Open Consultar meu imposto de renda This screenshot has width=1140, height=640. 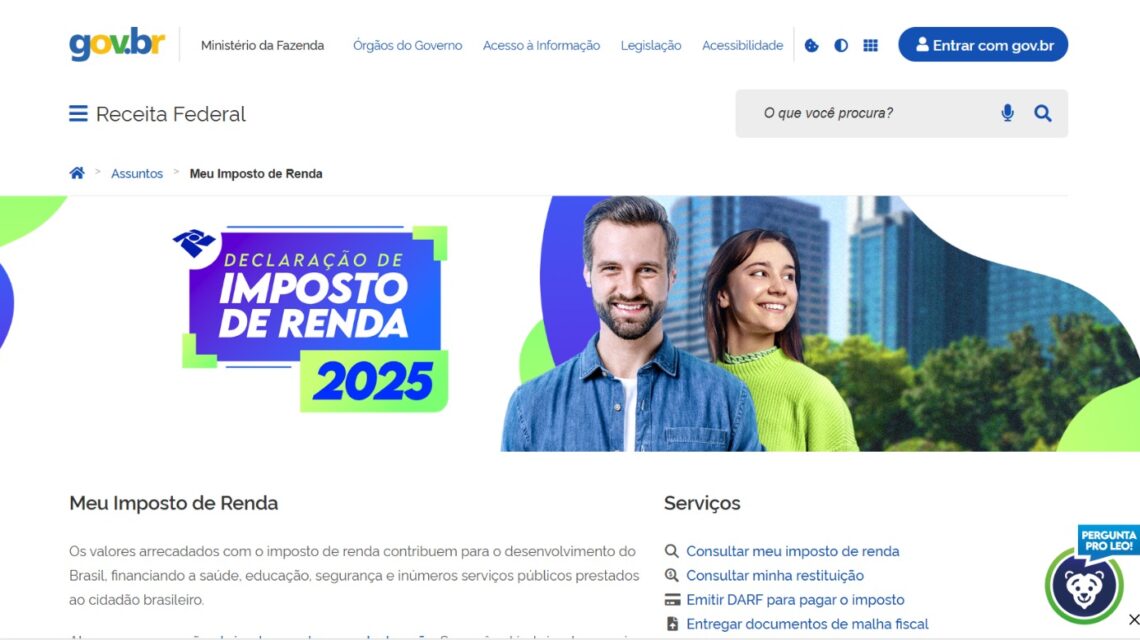coord(792,551)
